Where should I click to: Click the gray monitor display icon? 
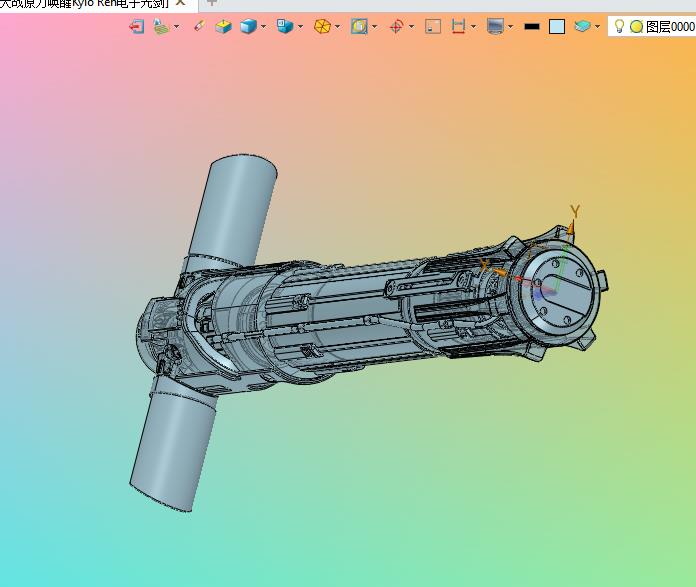pyautogui.click(x=495, y=27)
